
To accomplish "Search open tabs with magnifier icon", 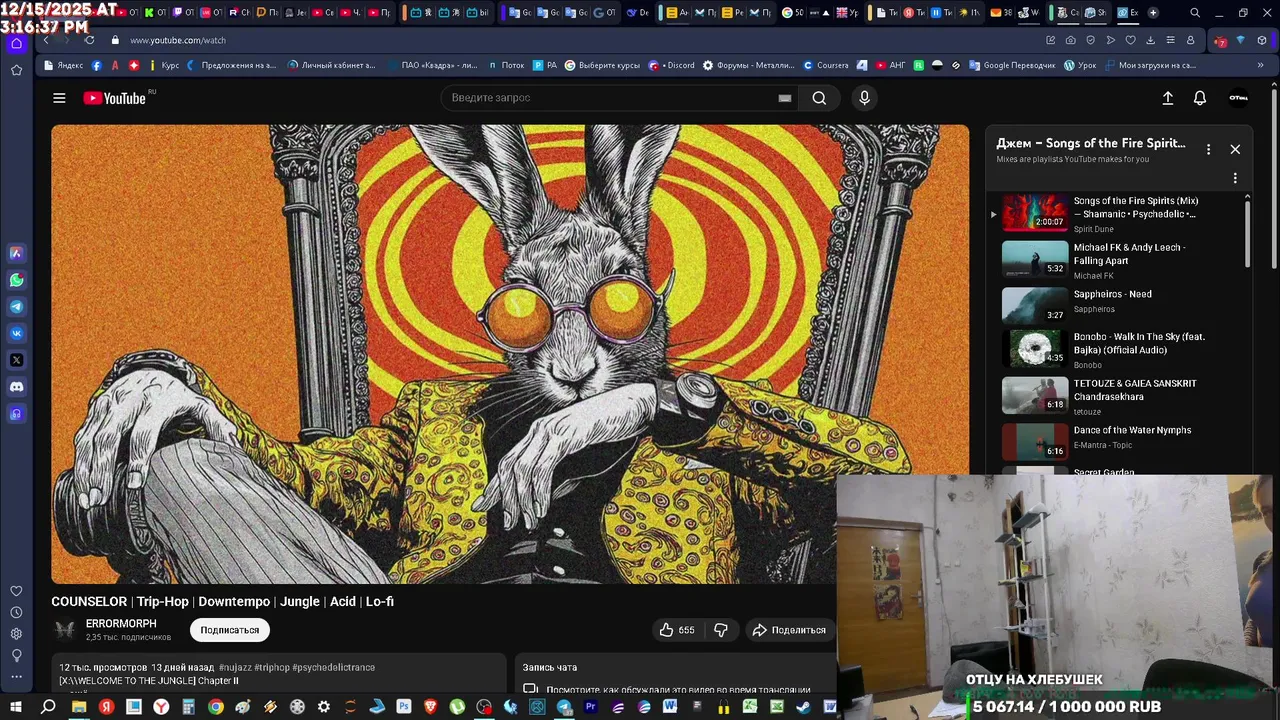I will [1195, 13].
